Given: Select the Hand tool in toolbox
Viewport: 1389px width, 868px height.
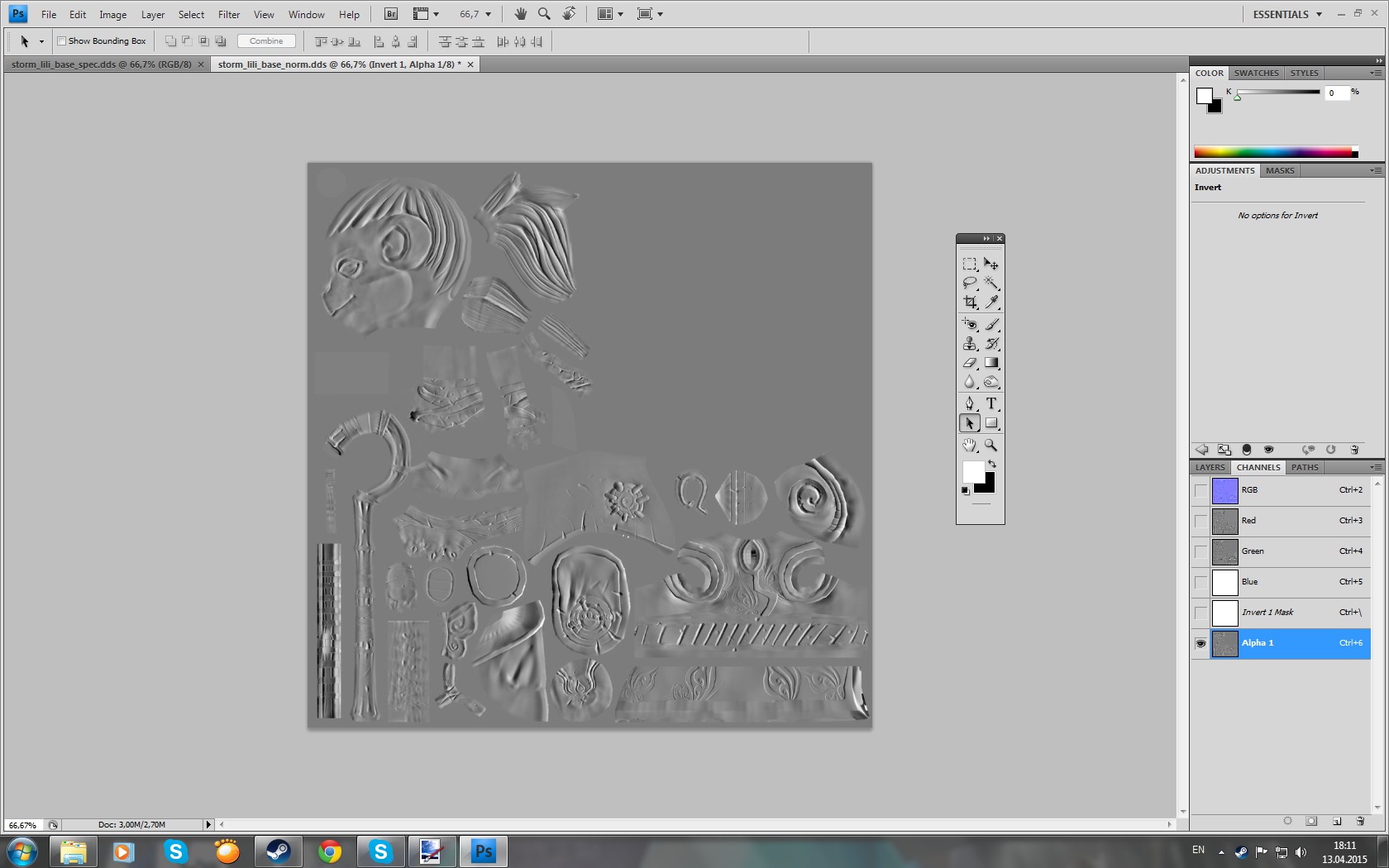Looking at the screenshot, I should click(x=970, y=446).
